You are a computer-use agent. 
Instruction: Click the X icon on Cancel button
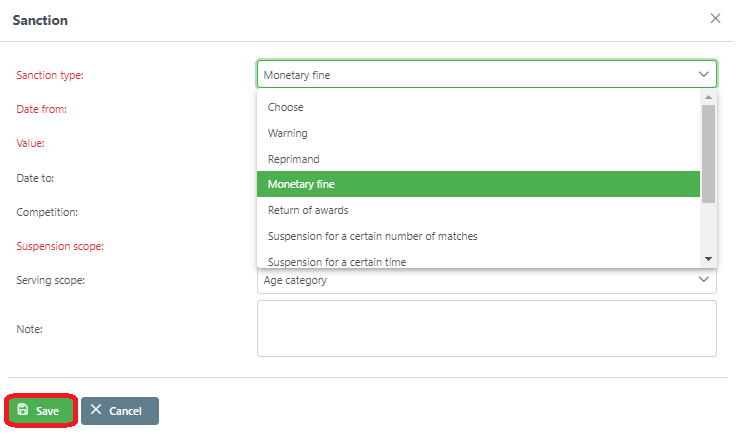pyautogui.click(x=96, y=410)
